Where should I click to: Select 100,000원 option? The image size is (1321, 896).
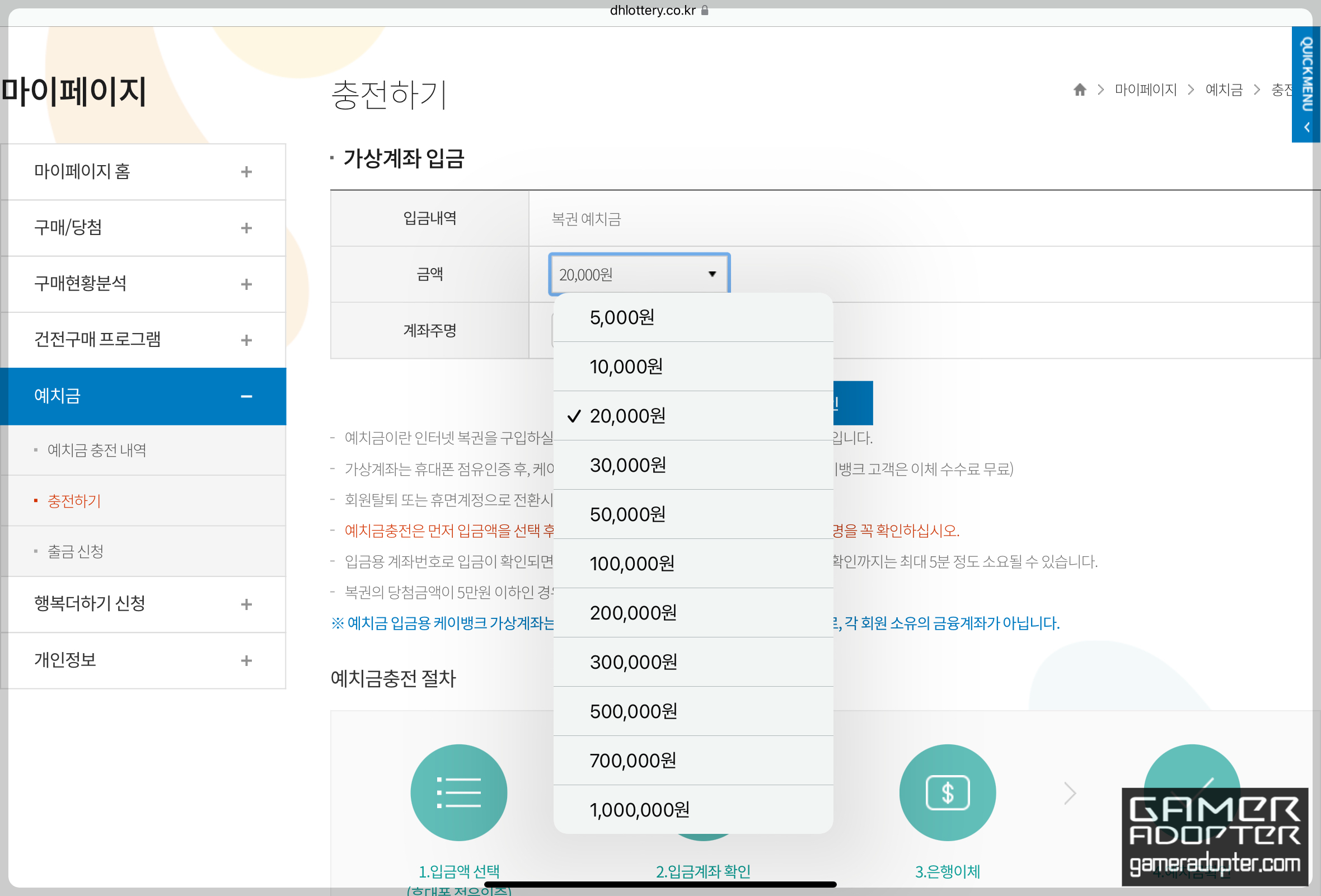[692, 563]
